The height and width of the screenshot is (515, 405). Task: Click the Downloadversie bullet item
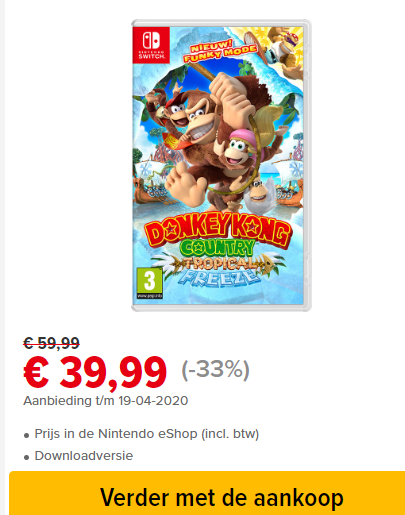click(x=84, y=456)
